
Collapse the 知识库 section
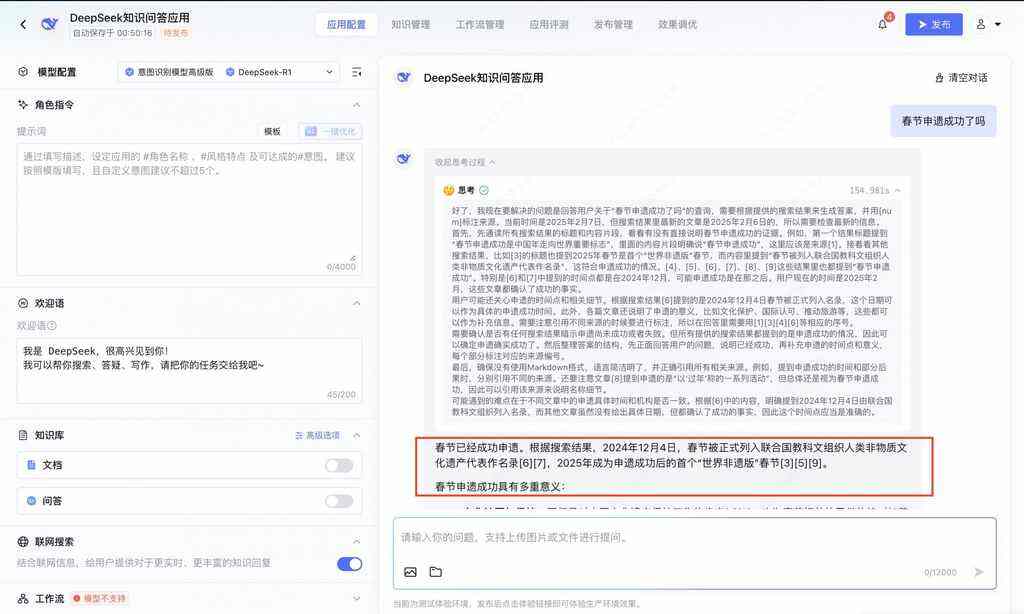coord(357,435)
